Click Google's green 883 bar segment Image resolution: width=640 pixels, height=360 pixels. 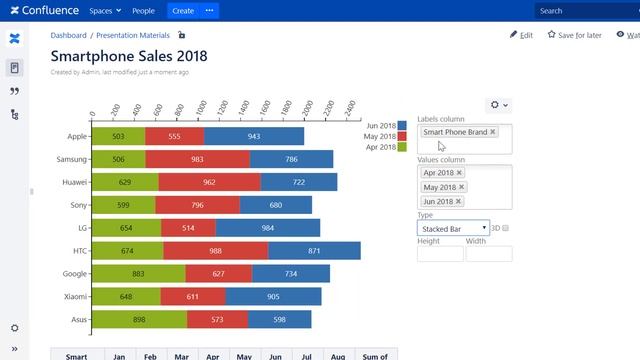(x=138, y=273)
